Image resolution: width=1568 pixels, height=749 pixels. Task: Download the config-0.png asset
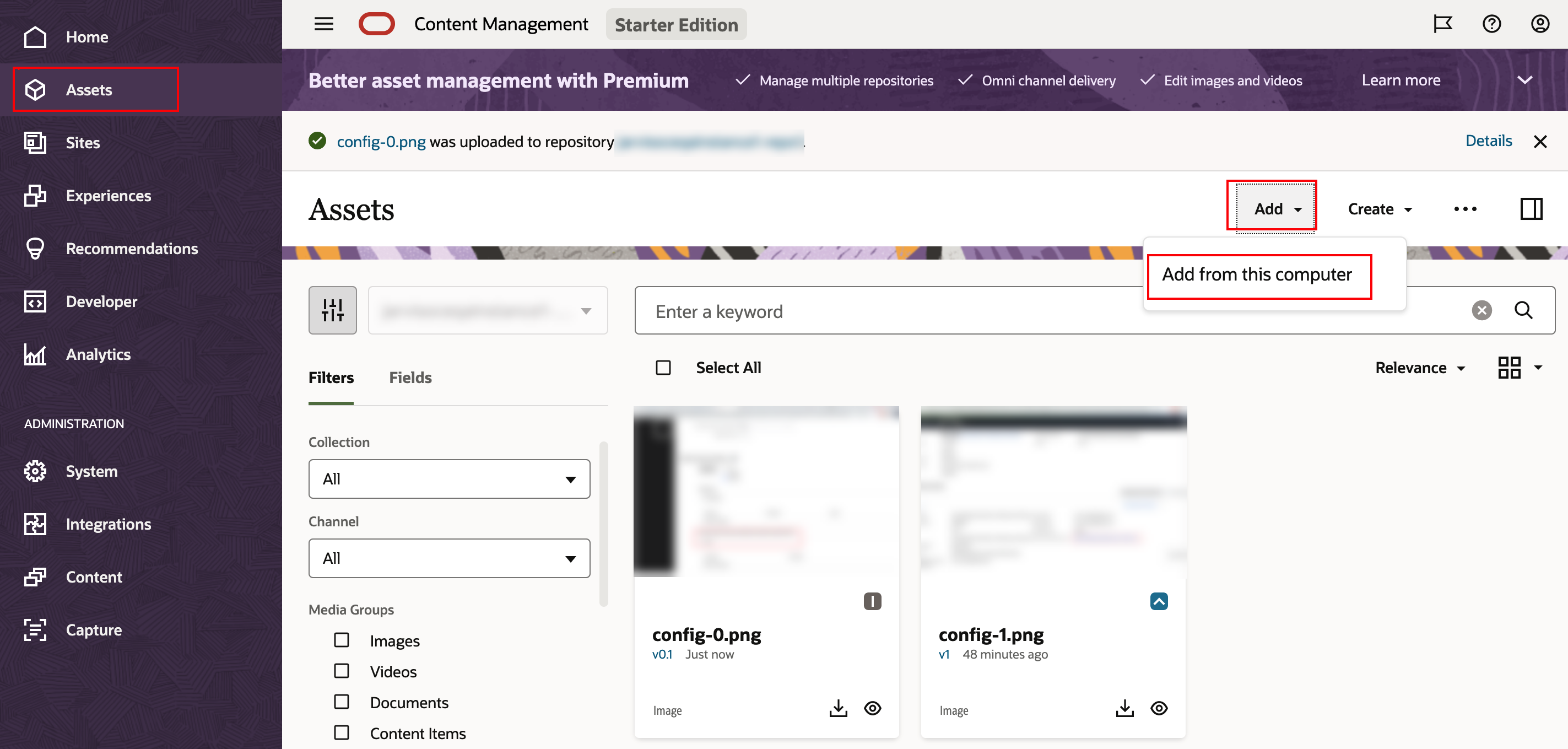pos(837,708)
